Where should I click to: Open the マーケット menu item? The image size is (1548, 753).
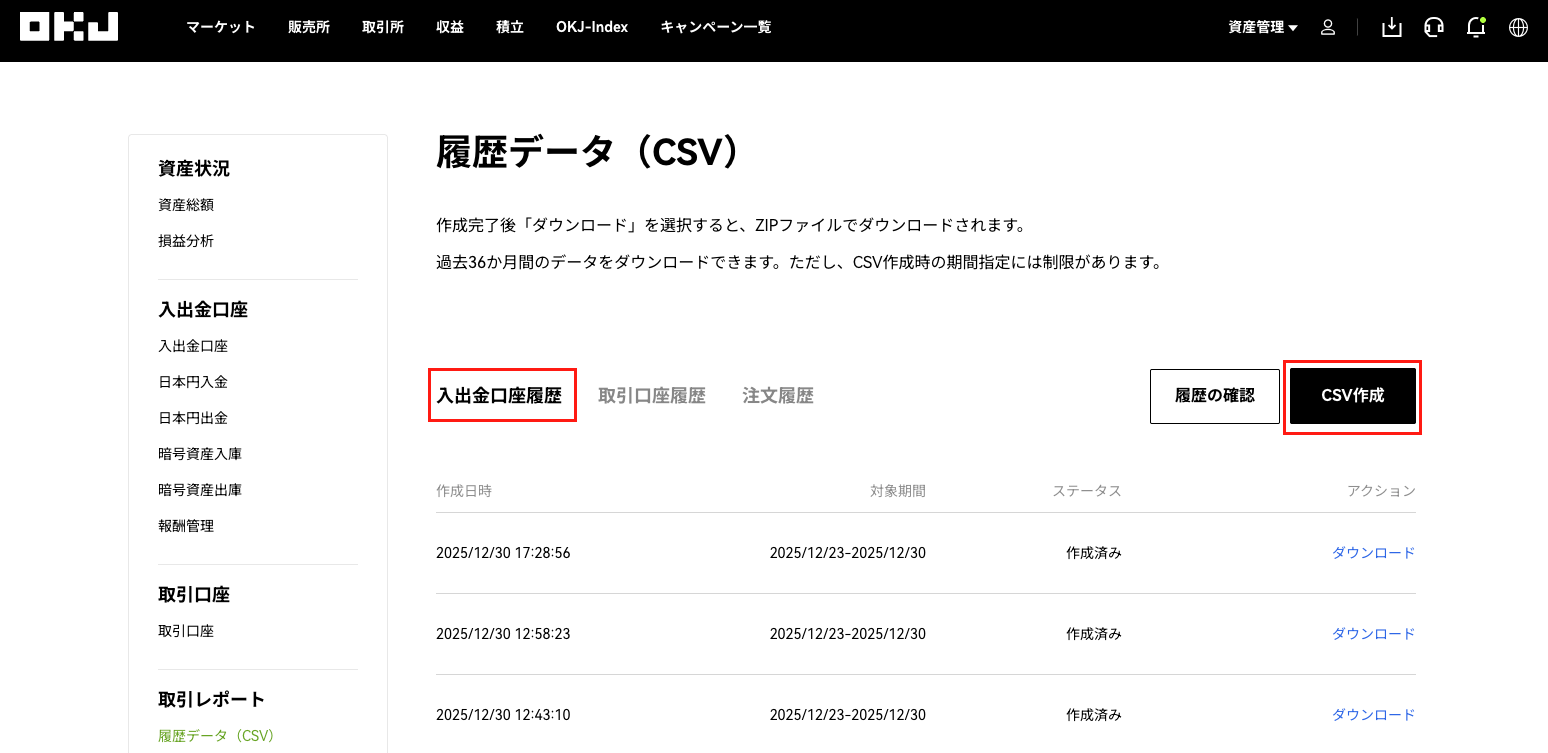(221, 27)
